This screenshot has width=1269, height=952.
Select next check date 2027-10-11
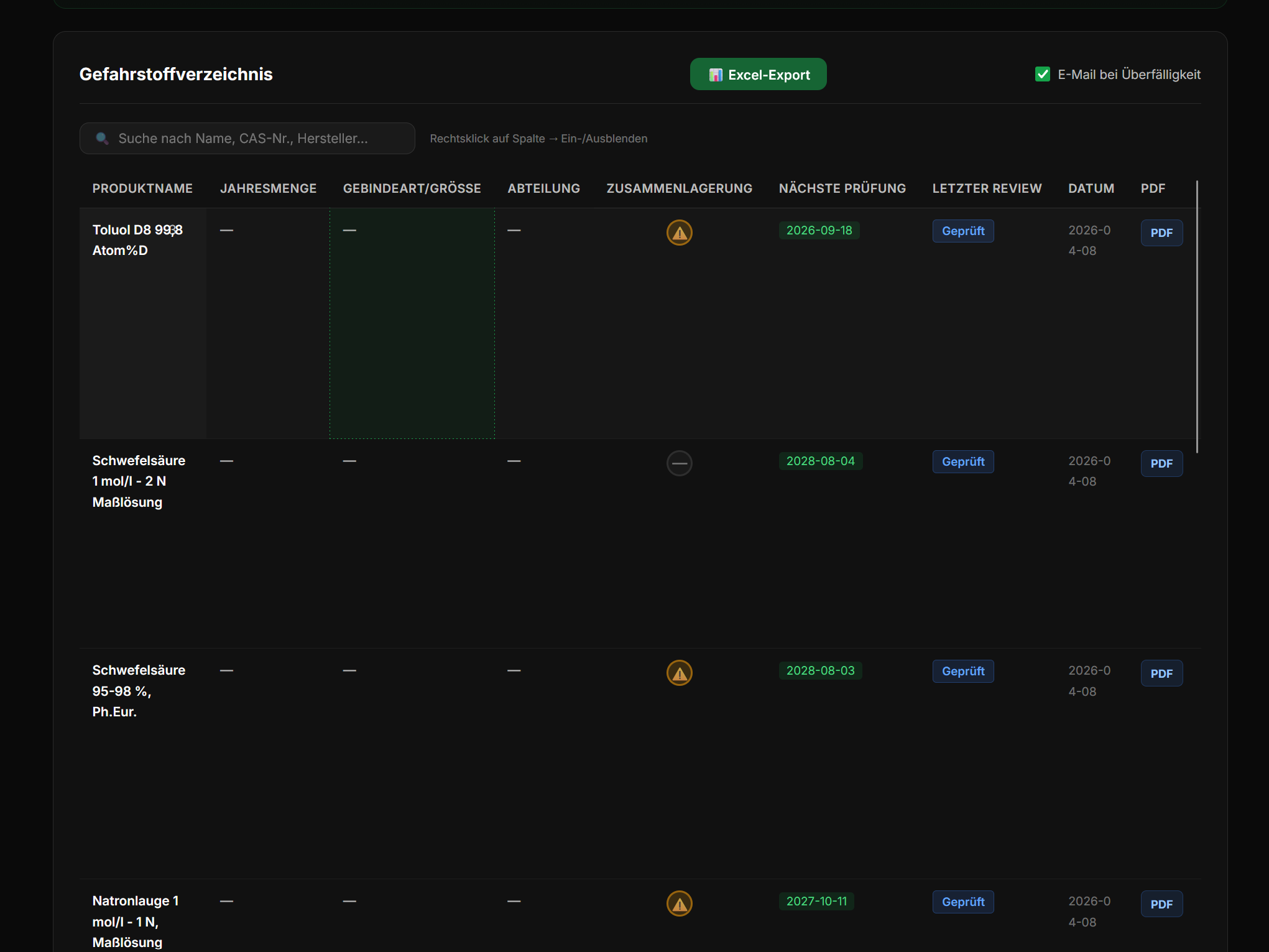pyautogui.click(x=816, y=901)
